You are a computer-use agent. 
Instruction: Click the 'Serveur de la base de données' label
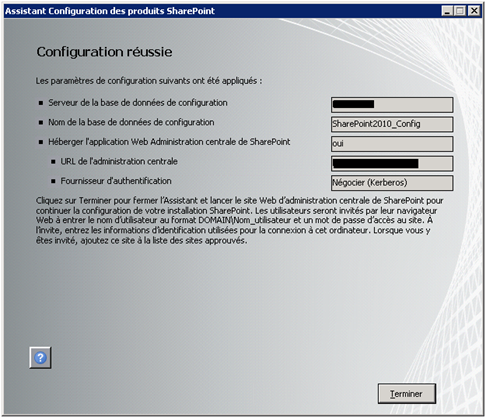point(138,103)
